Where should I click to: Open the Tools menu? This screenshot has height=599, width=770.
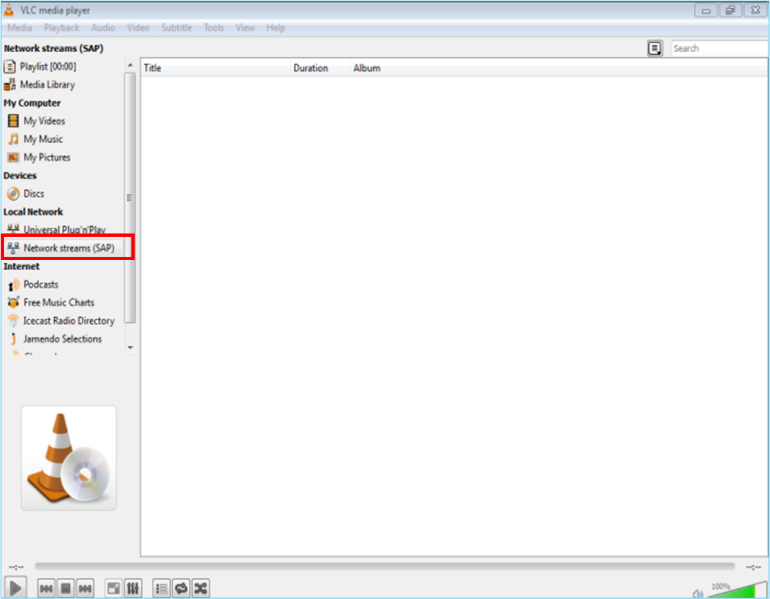click(x=214, y=28)
